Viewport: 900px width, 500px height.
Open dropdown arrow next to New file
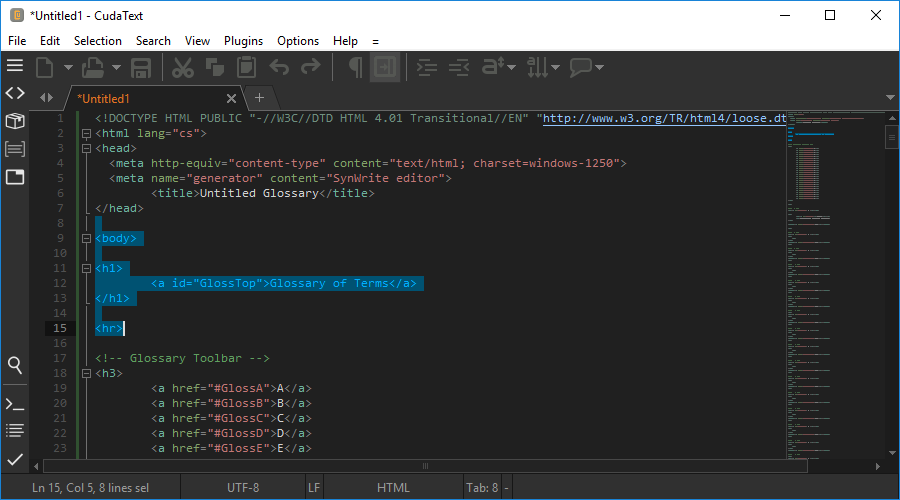[68, 68]
